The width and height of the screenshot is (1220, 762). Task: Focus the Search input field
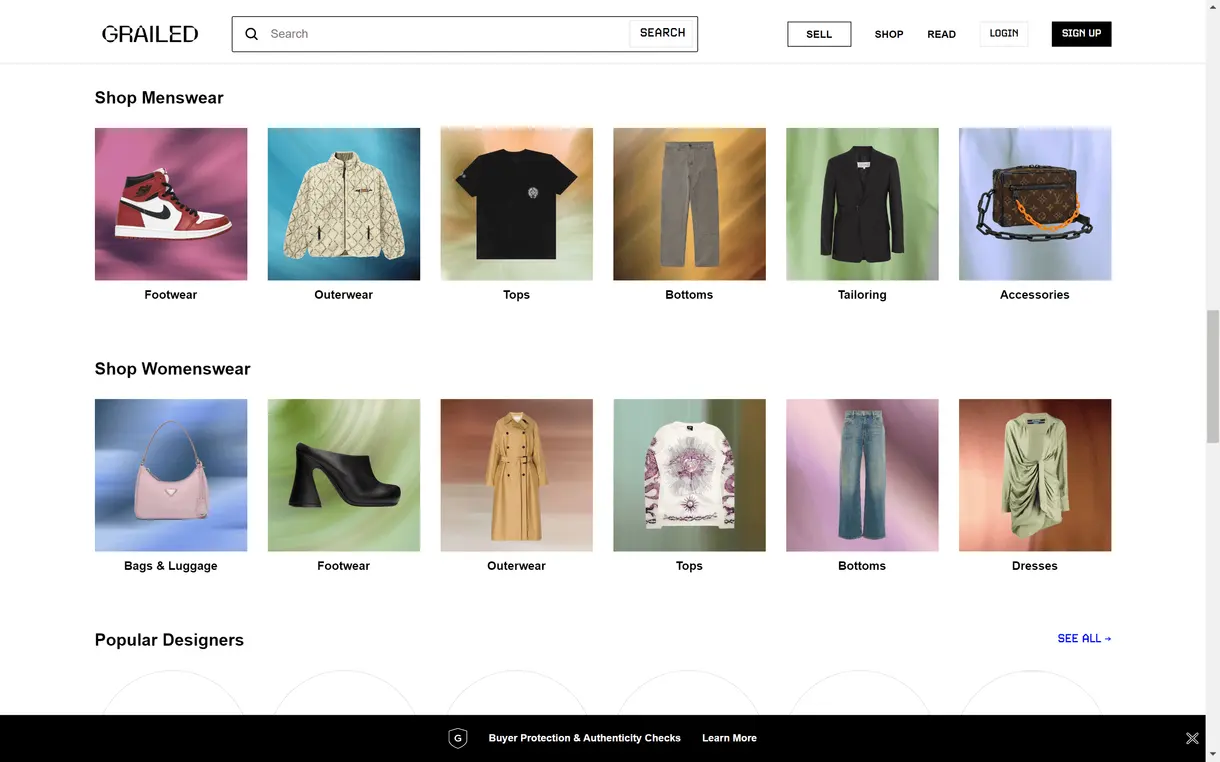click(447, 34)
